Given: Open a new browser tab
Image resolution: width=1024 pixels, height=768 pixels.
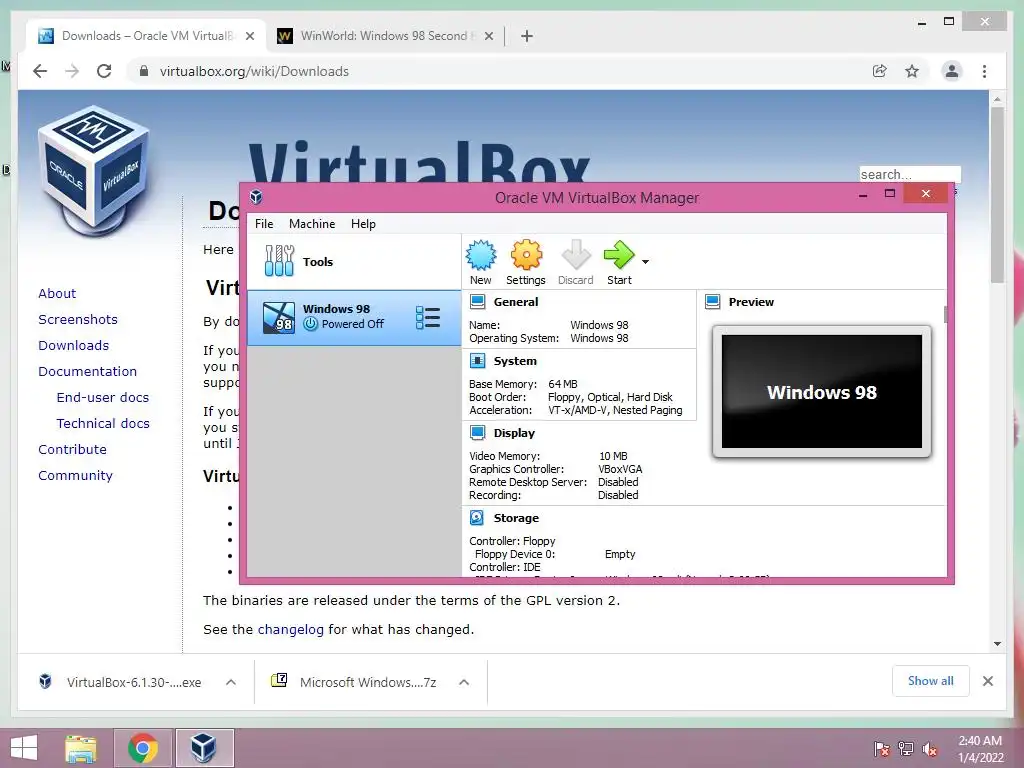Looking at the screenshot, I should pyautogui.click(x=527, y=36).
